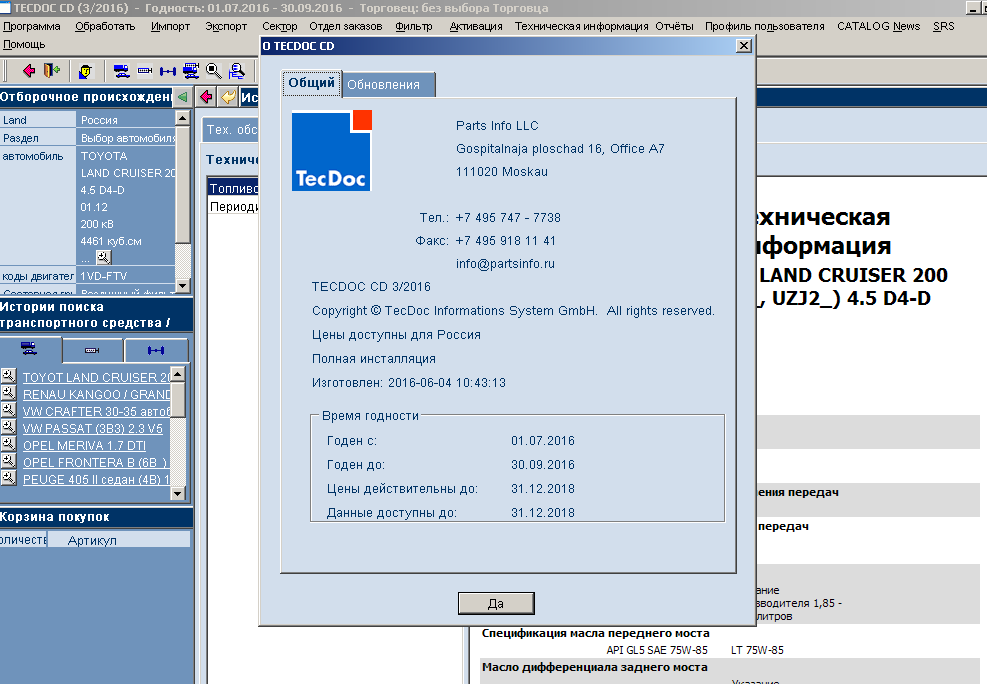Click the Да button
Screen dimensions: 987x684
(496, 603)
